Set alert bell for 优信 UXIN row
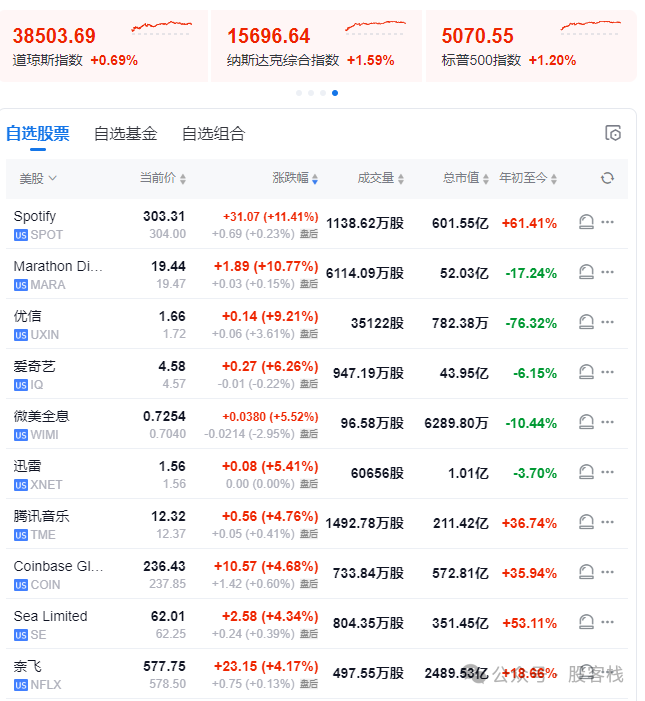The image size is (645, 701). coord(586,322)
